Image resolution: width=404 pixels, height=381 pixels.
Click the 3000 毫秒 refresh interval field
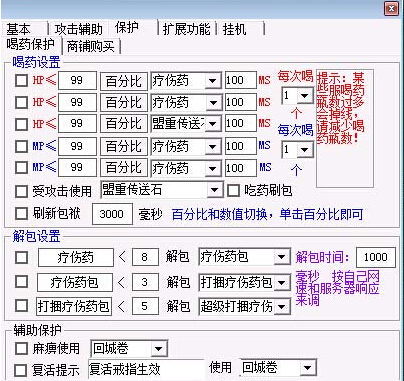pos(112,214)
